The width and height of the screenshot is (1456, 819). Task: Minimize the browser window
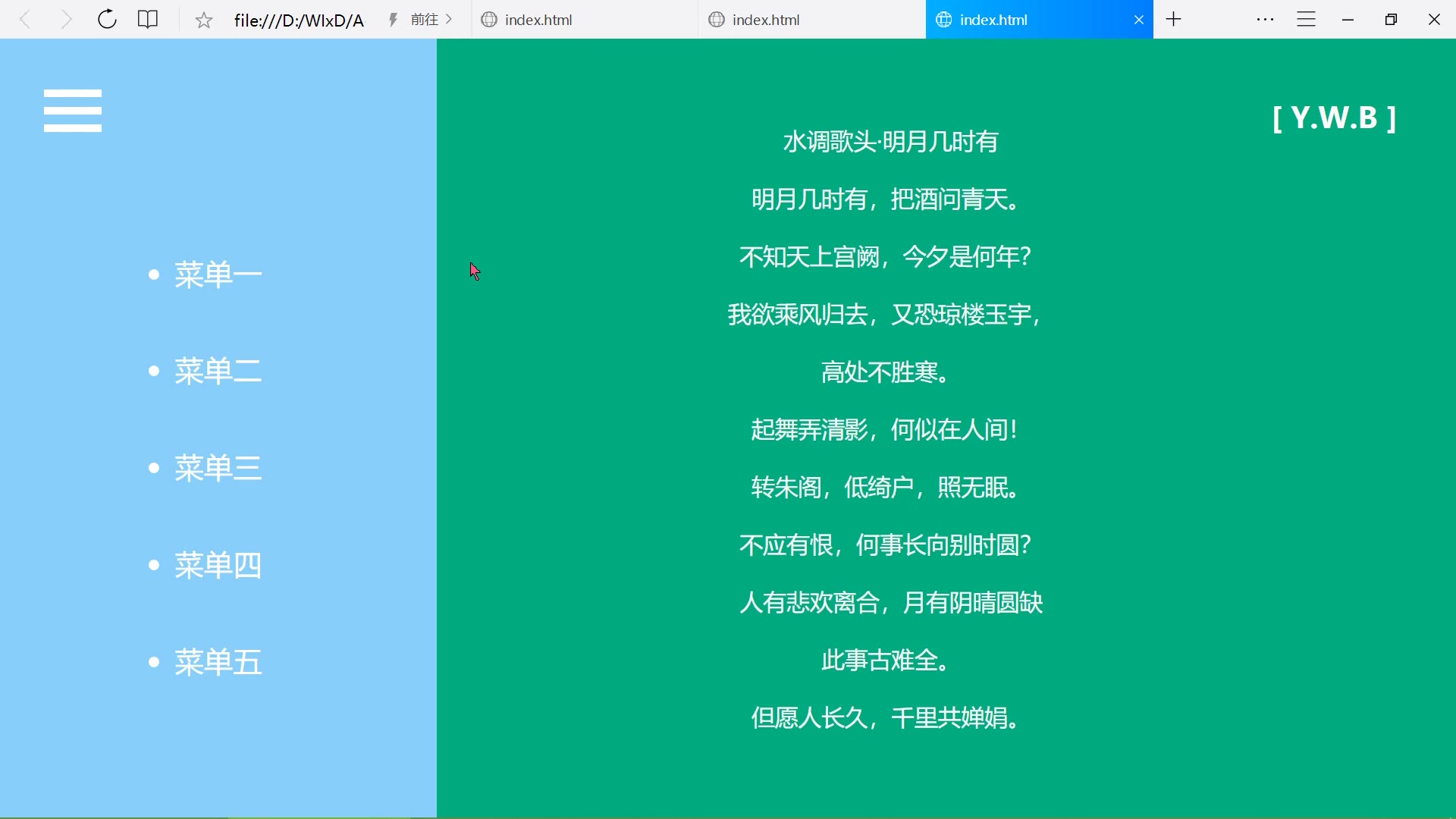[x=1348, y=20]
